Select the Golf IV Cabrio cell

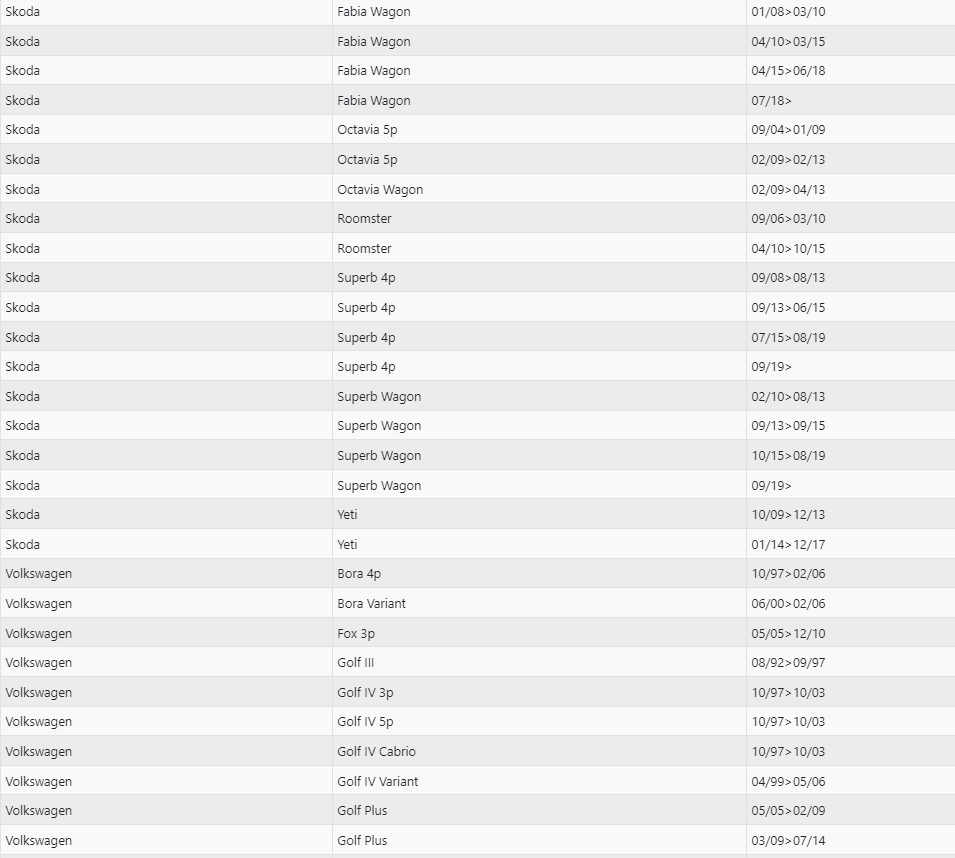point(376,751)
